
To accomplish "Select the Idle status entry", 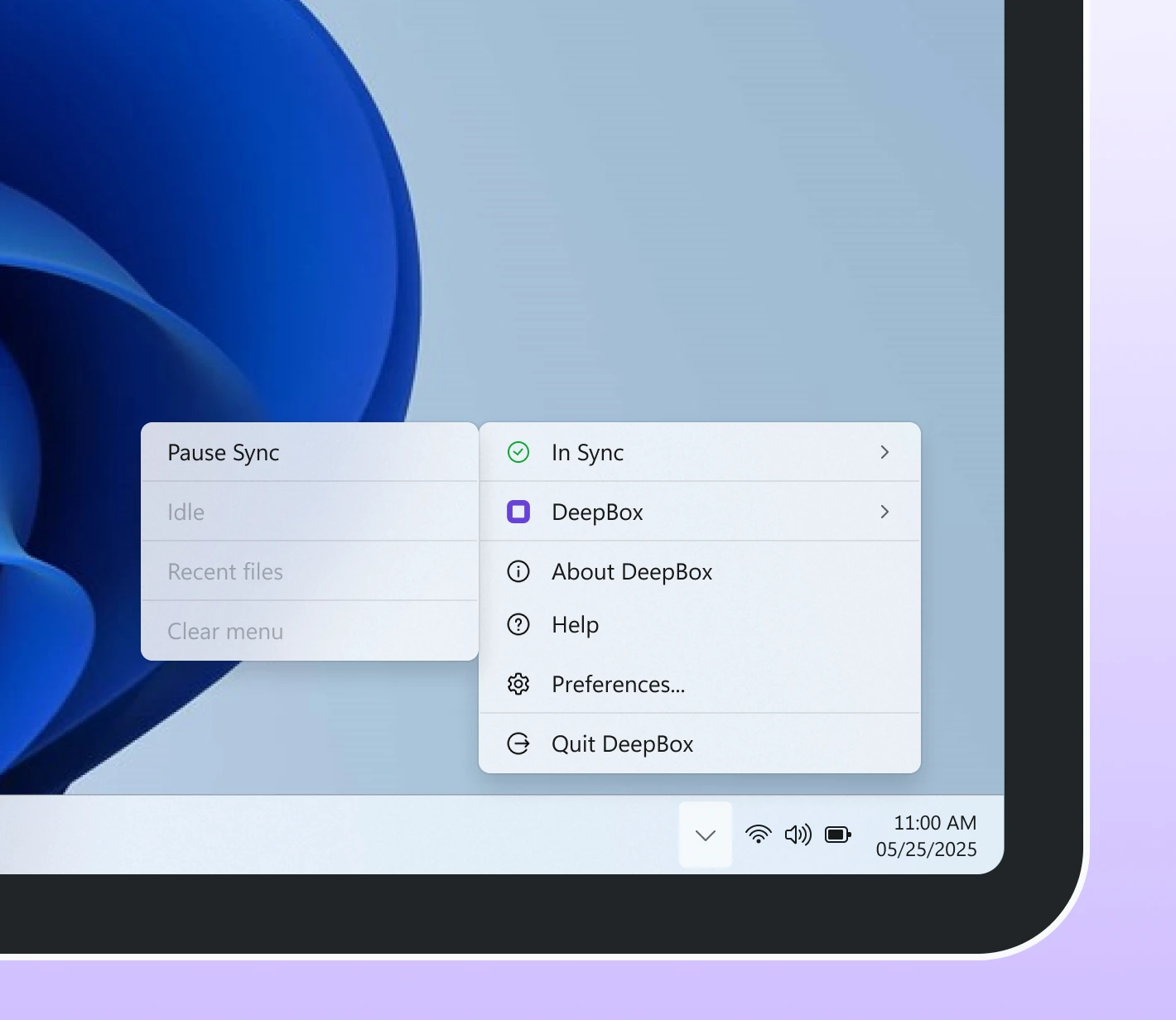I will click(310, 512).
